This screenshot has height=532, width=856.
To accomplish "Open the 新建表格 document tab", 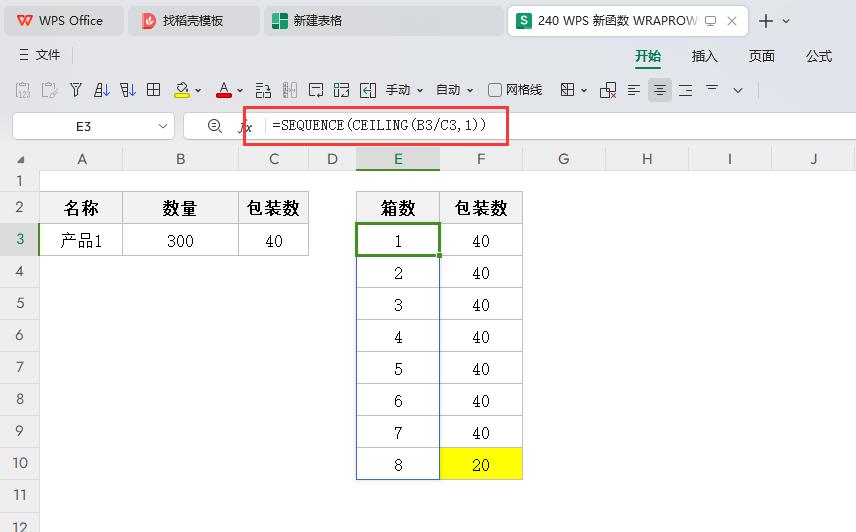I will pyautogui.click(x=318, y=20).
